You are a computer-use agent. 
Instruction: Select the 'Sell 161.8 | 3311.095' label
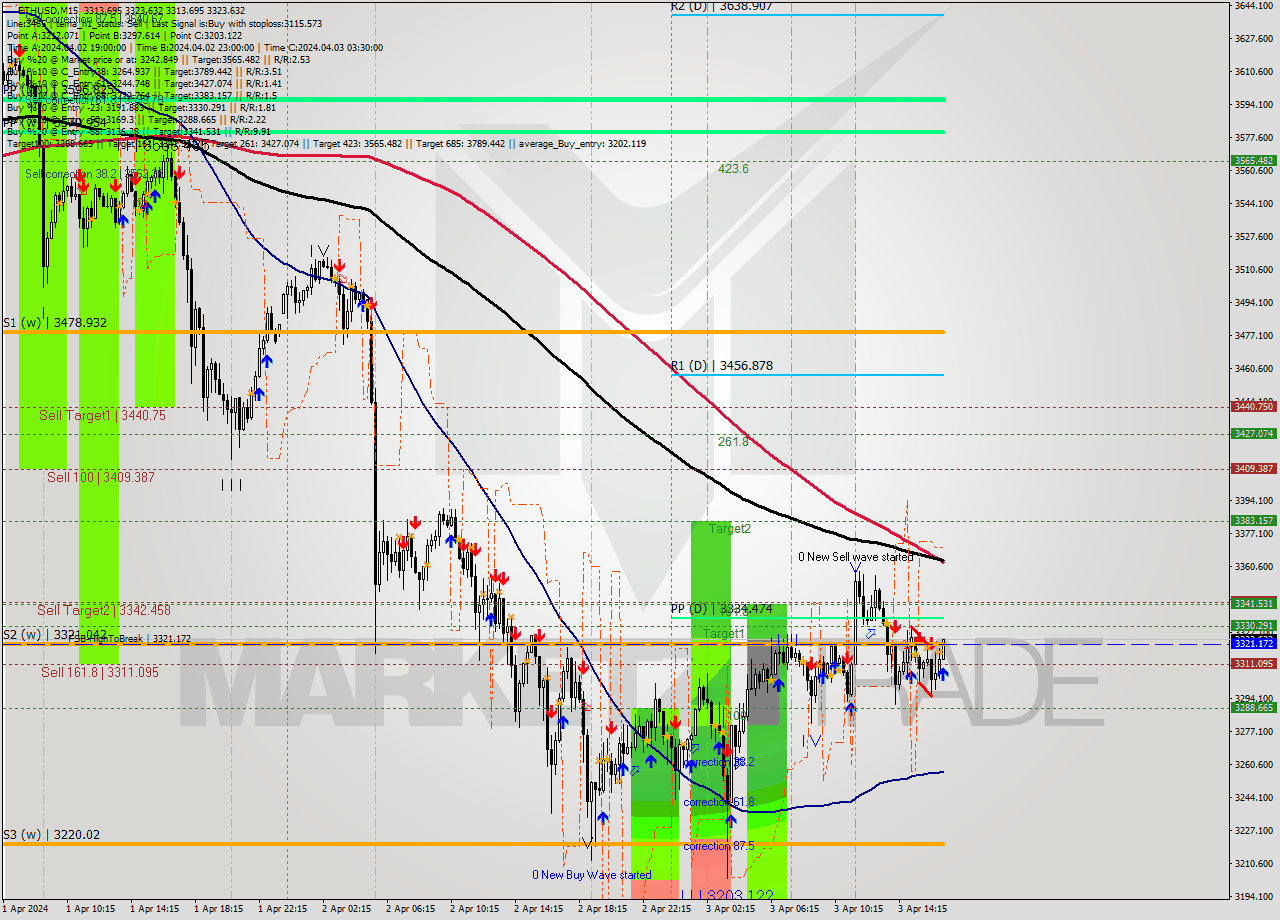pyautogui.click(x=100, y=672)
